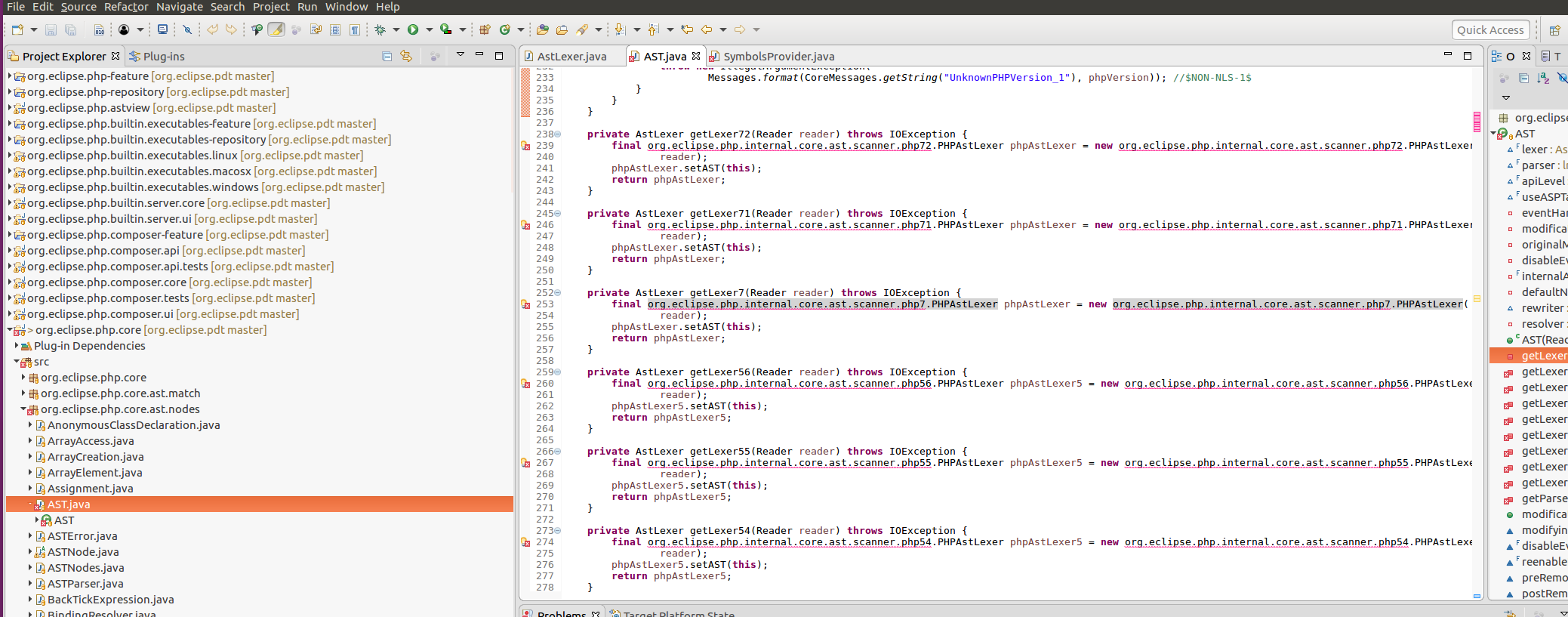This screenshot has height=617, width=1568.
Task: Click the Quick Access search field
Action: [x=1490, y=30]
